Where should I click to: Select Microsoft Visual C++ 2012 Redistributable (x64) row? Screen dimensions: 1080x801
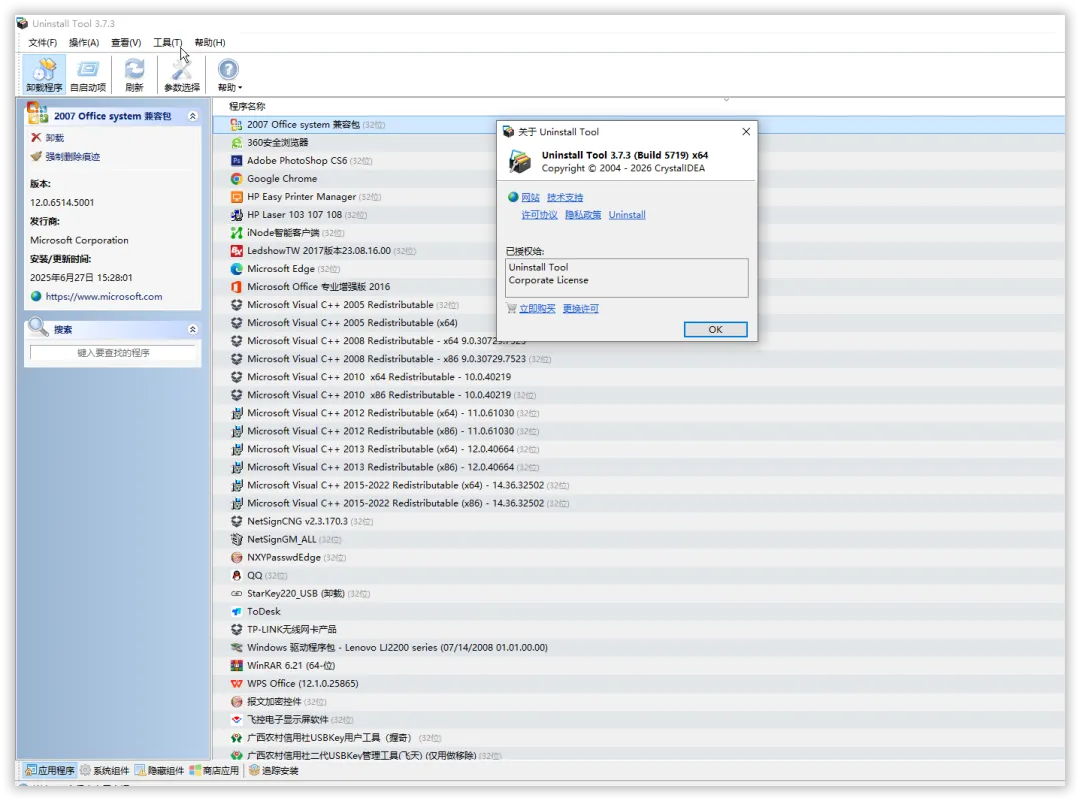pyautogui.click(x=638, y=413)
